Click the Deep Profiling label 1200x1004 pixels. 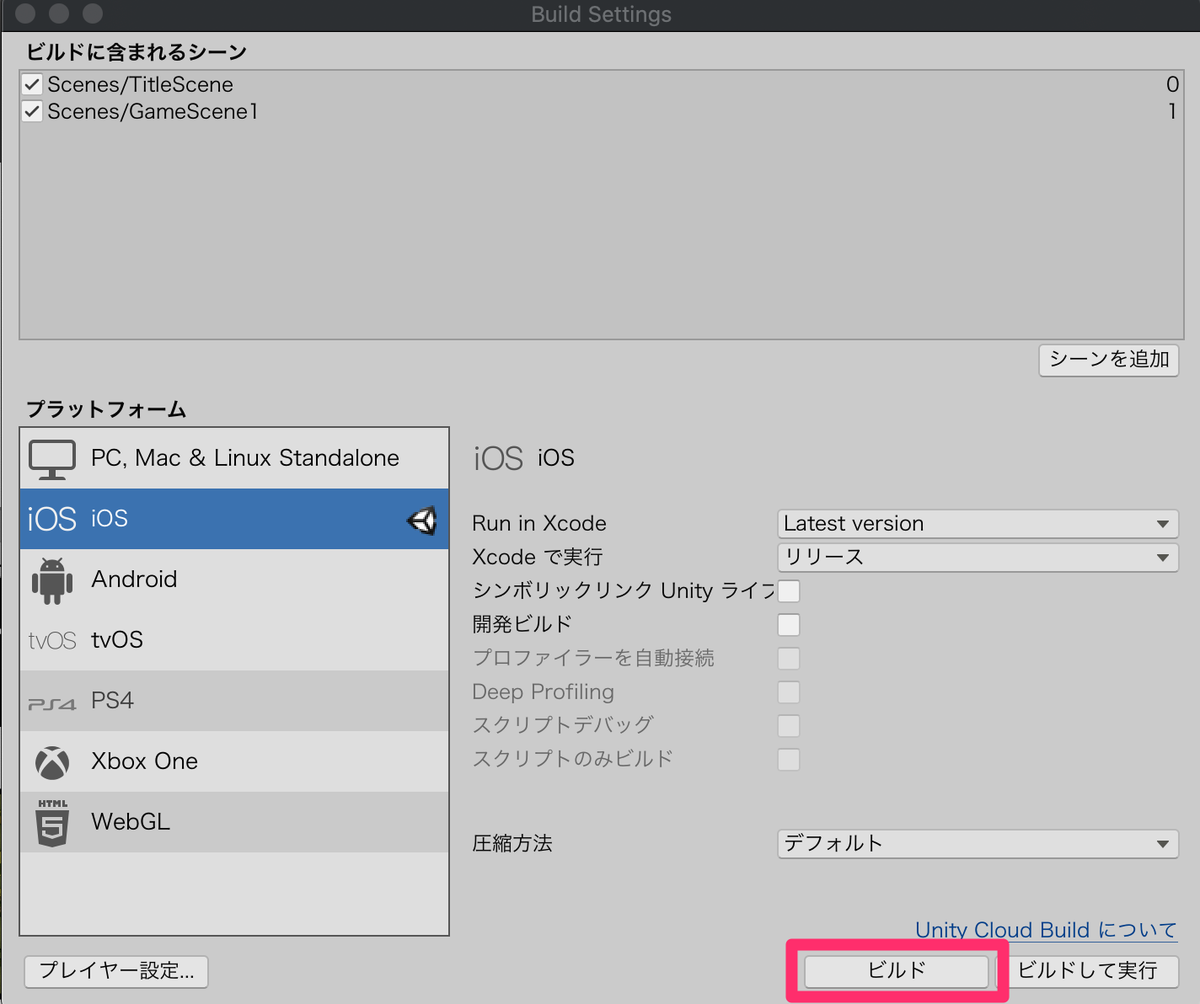click(x=543, y=692)
